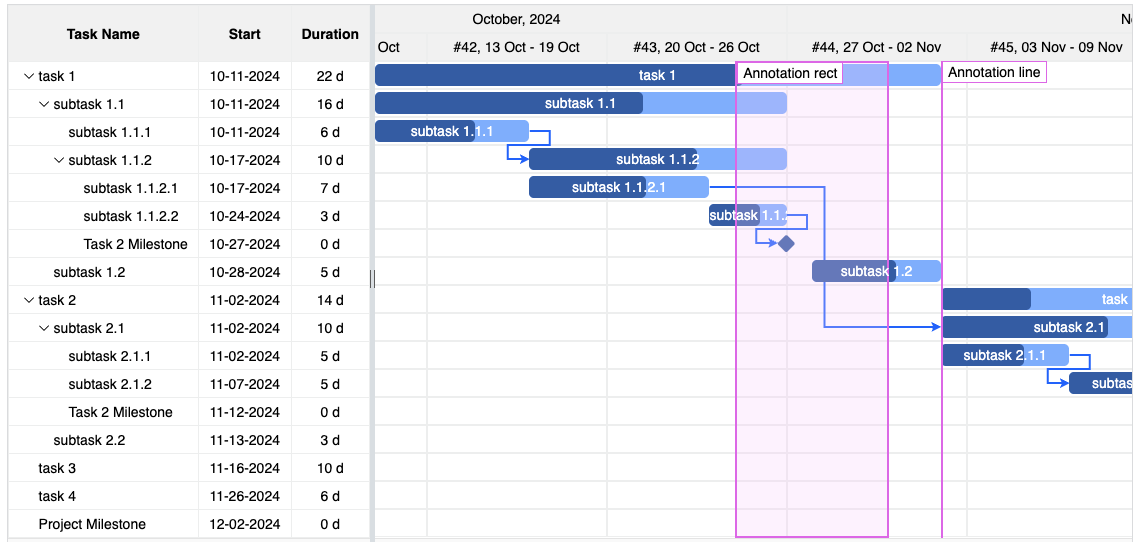This screenshot has height=542, width=1139.
Task: Click week #44, 27 Oct - 02 Nov header
Action: [x=876, y=47]
